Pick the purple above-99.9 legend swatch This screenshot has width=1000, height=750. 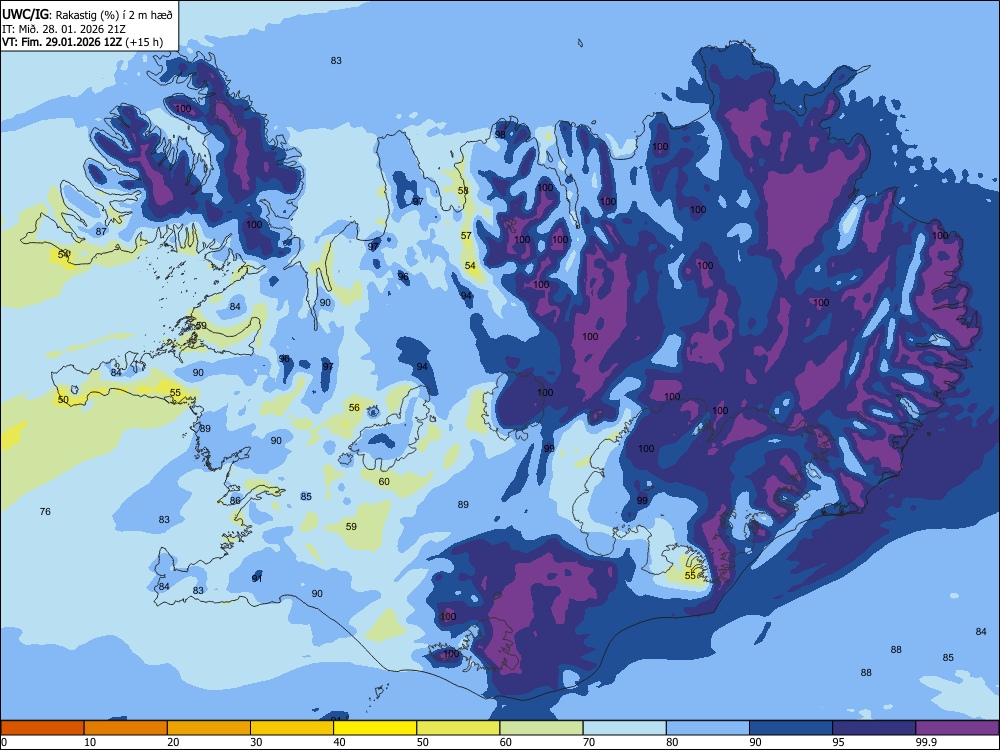click(957, 728)
